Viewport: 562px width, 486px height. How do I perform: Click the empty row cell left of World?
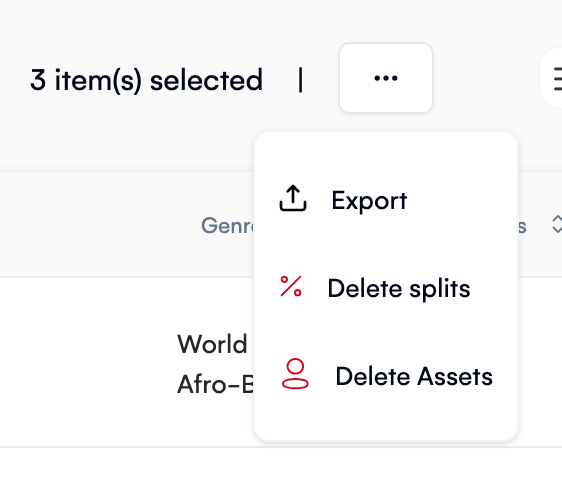[x=88, y=362]
